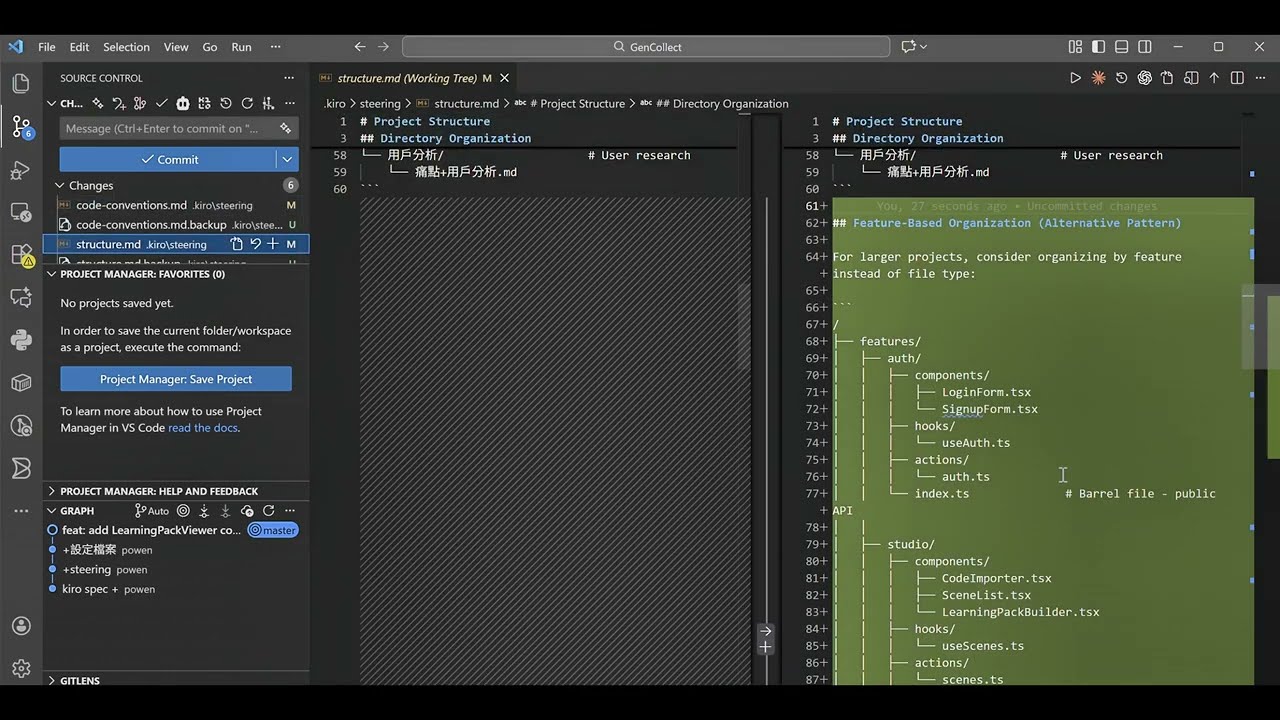Refresh the Graph panel
This screenshot has width=1280, height=720.
[268, 510]
